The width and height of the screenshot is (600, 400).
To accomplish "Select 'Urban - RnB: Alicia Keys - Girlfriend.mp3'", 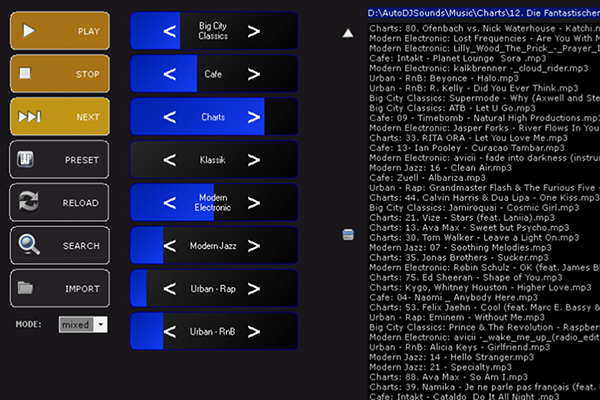I will 460,347.
